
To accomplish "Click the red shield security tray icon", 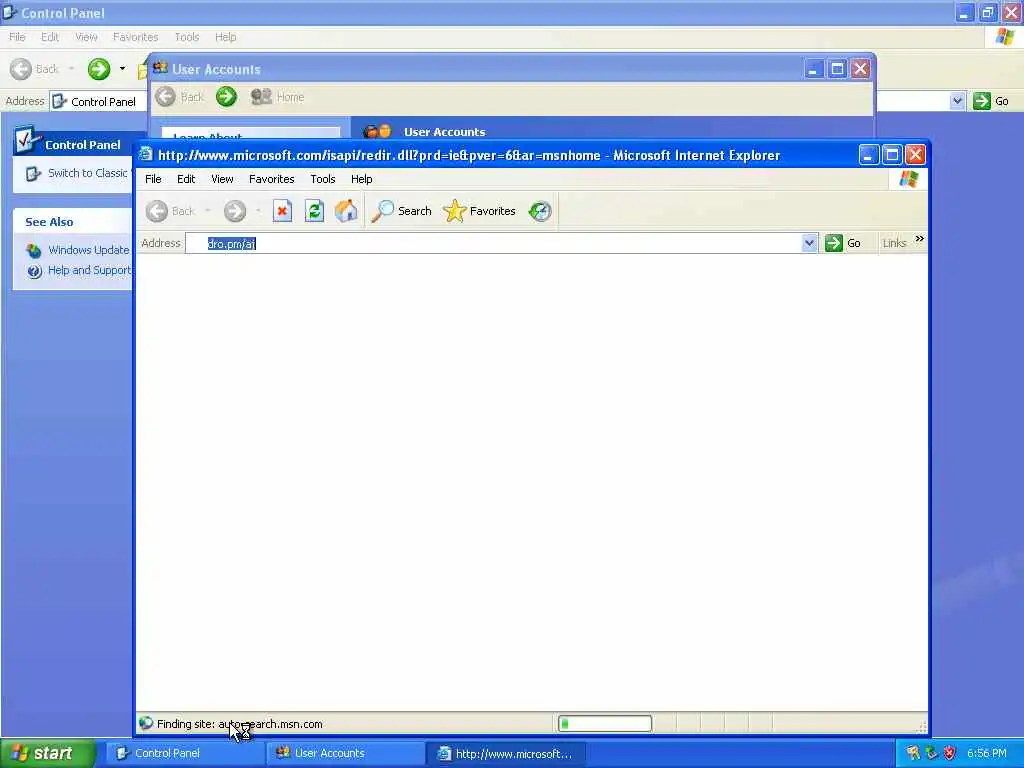I will pyautogui.click(x=950, y=753).
